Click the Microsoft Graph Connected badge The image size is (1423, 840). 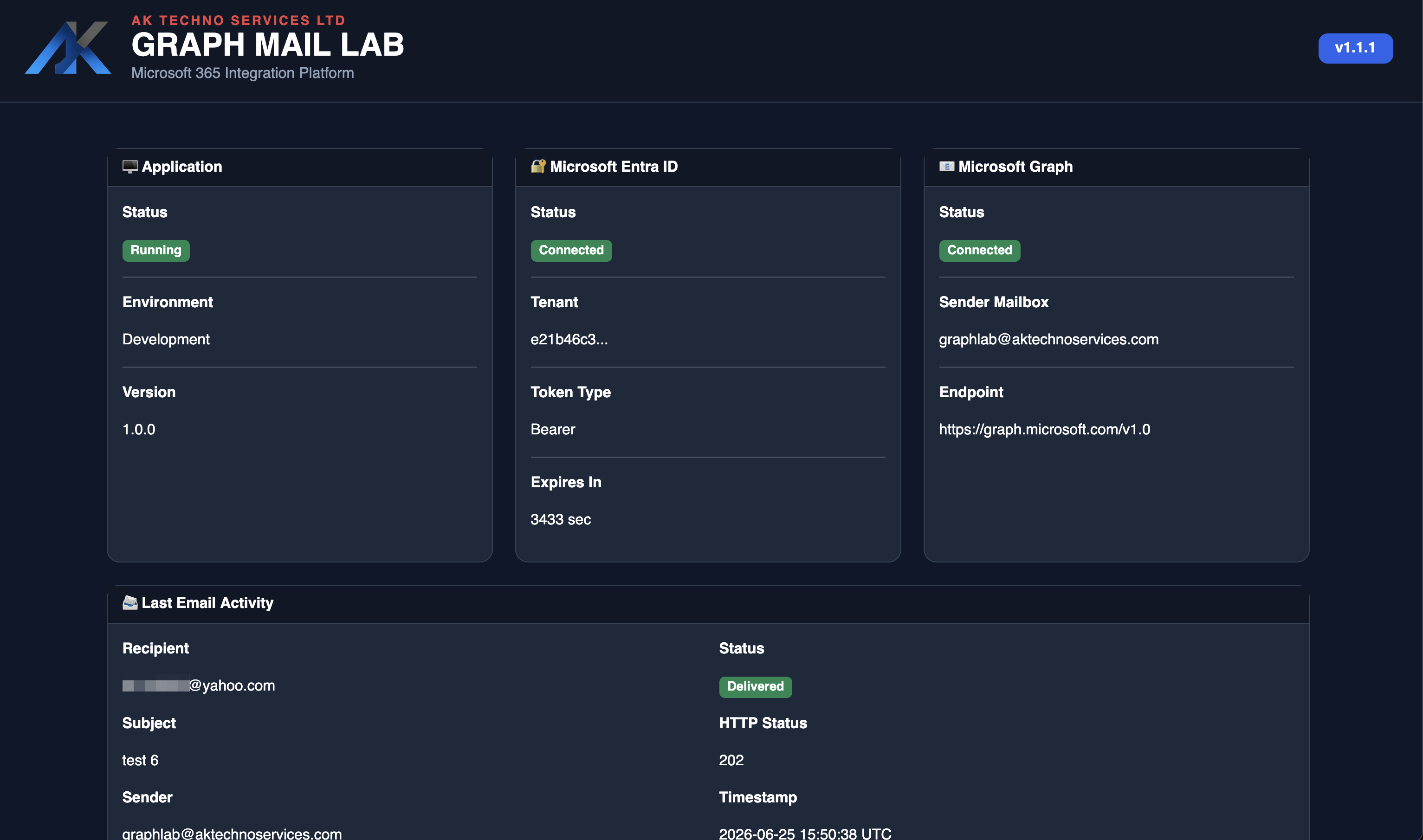click(979, 250)
